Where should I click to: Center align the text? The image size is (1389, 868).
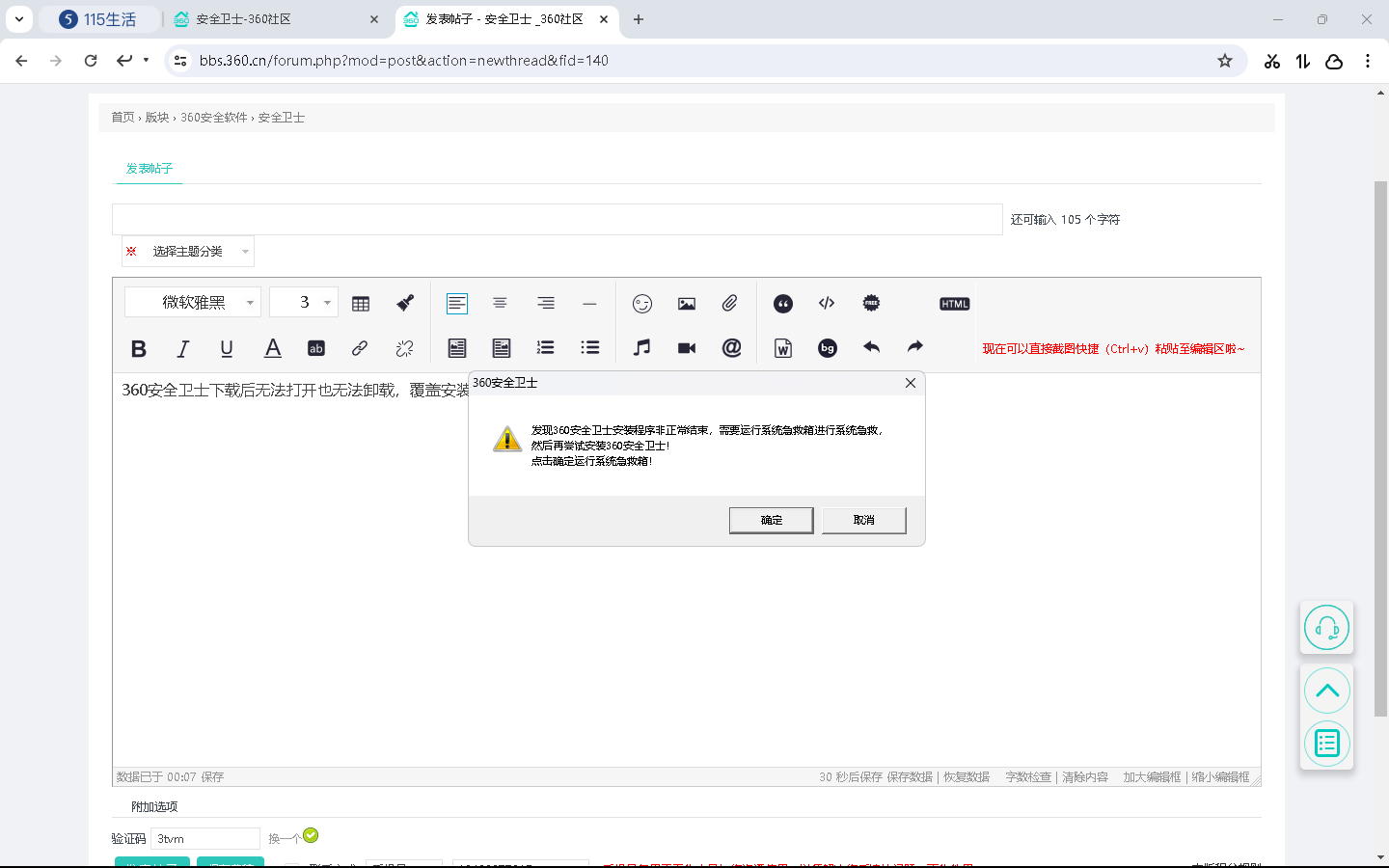[x=500, y=303]
